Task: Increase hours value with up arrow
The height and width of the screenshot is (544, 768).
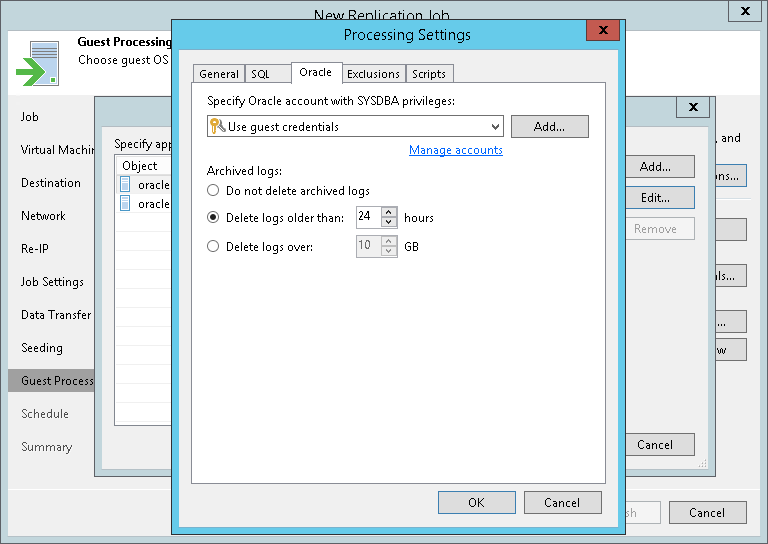Action: pyautogui.click(x=389, y=212)
